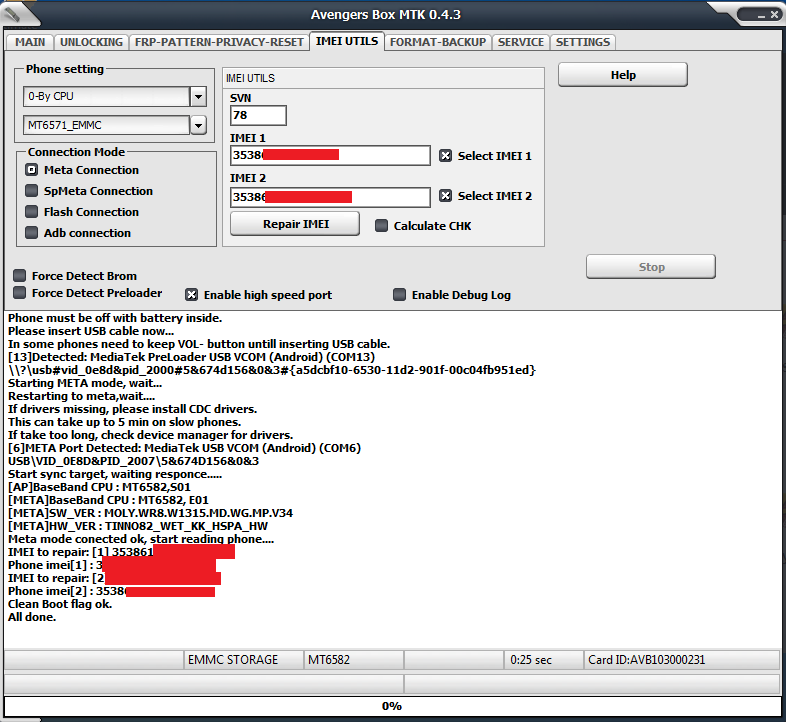Viewport: 786px width, 722px height.
Task: Click the 'Phone must be off with battery inside.' line
Action: point(115,318)
